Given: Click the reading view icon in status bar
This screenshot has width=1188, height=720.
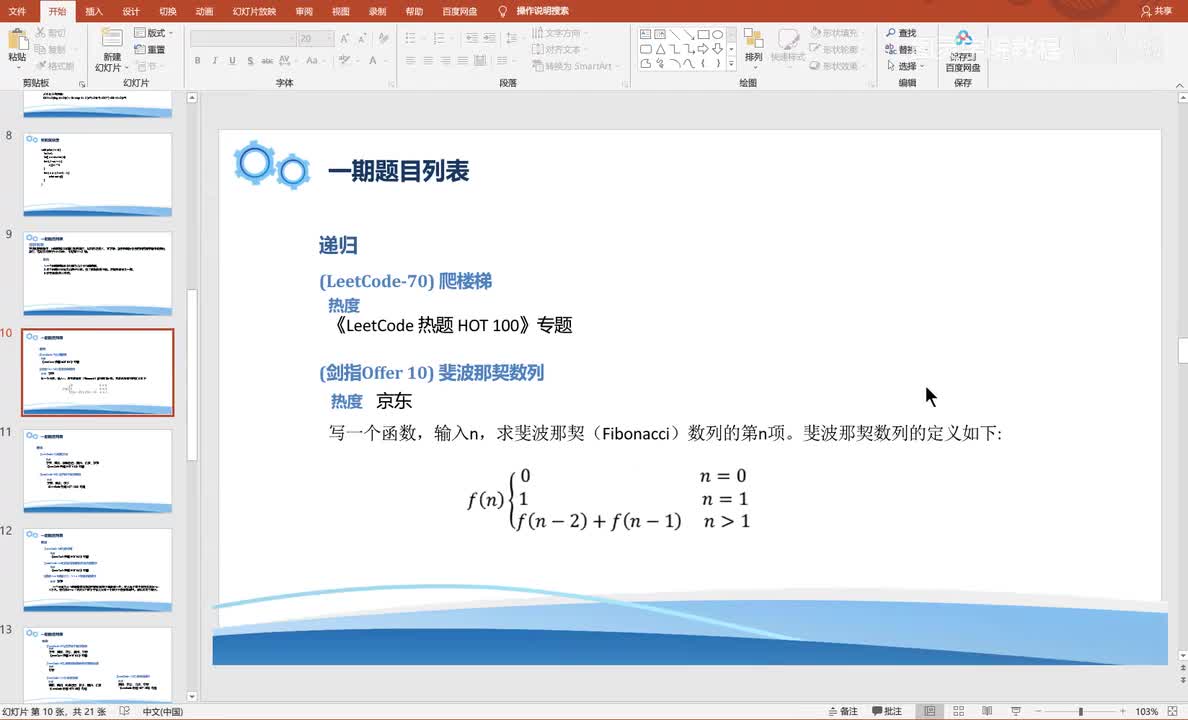Looking at the screenshot, I should pyautogui.click(x=986, y=711).
